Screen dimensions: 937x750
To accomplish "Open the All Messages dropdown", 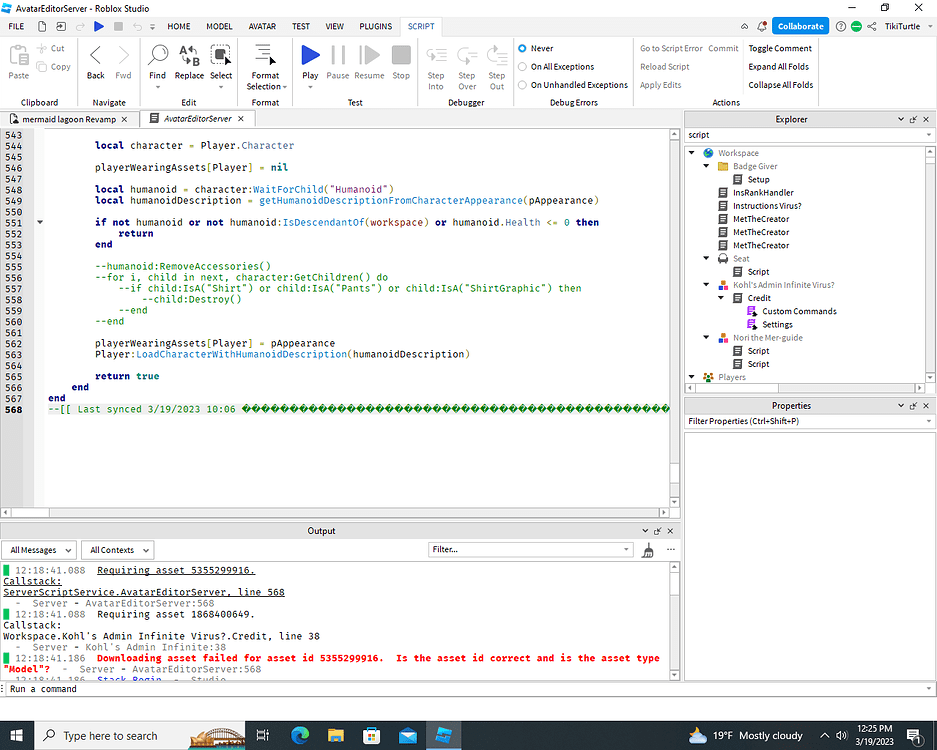I will click(x=38, y=549).
